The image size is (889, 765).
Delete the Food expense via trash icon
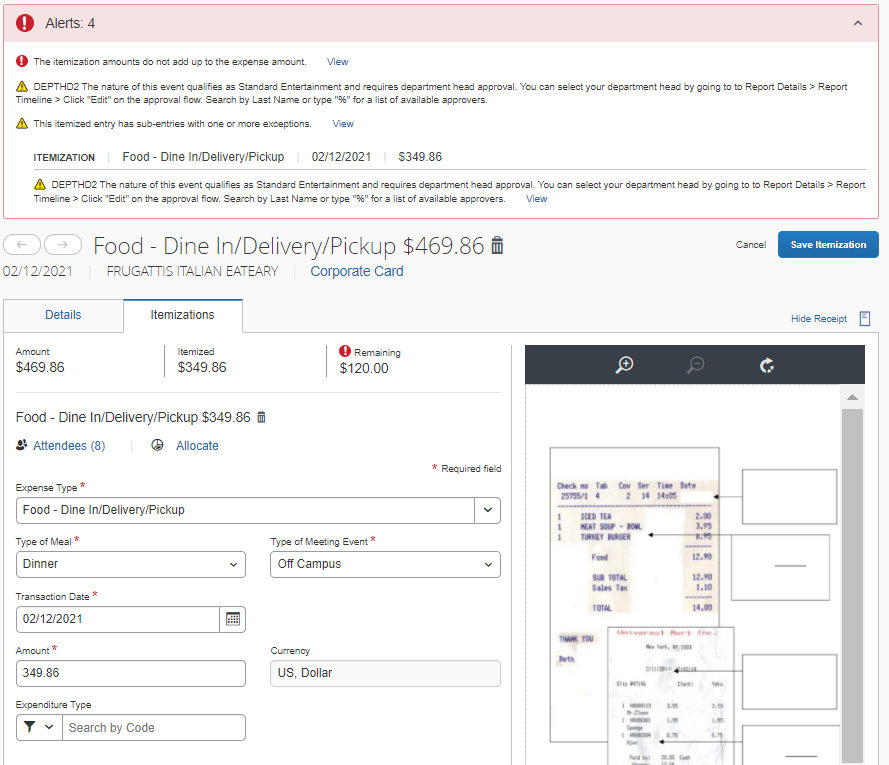click(x=497, y=245)
